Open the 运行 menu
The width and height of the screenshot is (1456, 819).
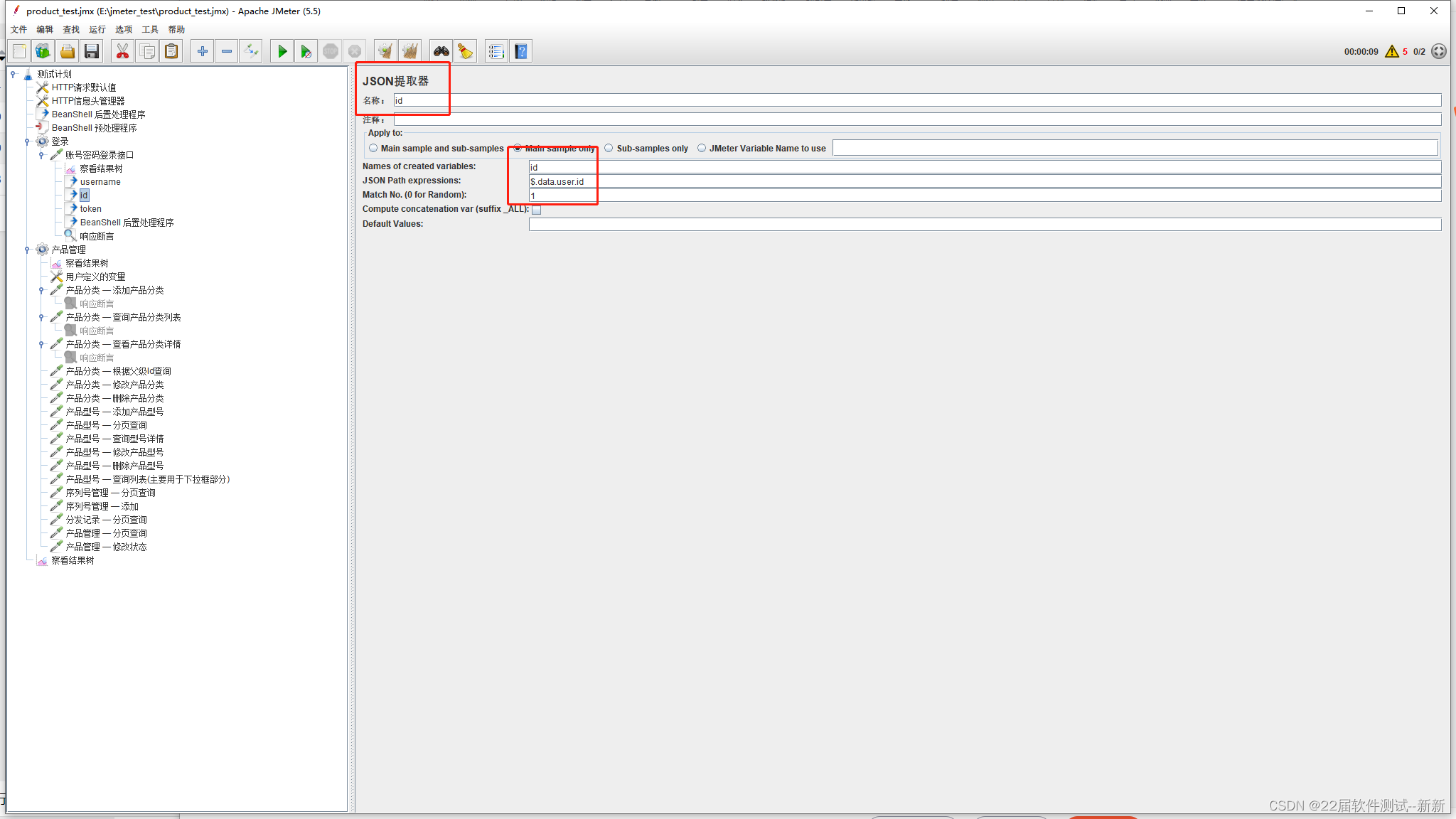(97, 30)
